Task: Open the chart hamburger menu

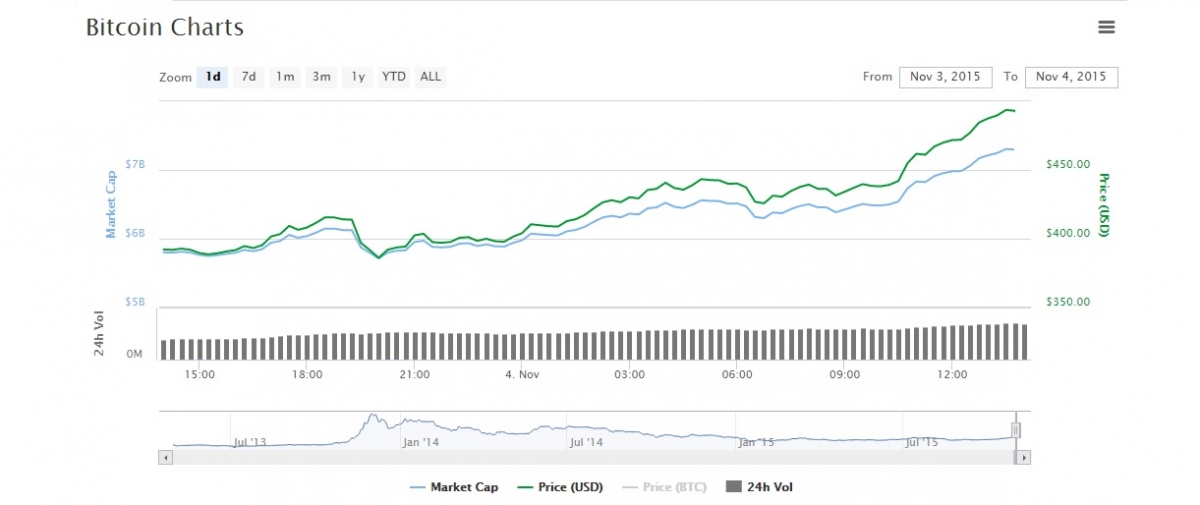Action: 1106,28
